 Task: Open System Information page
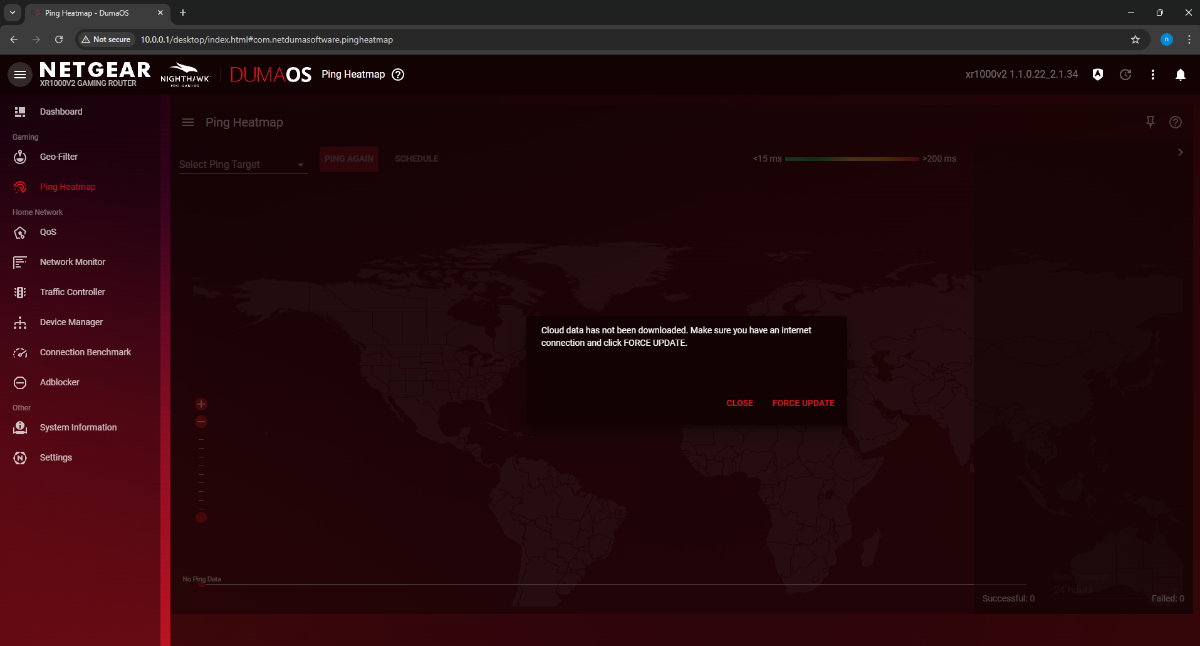point(78,427)
